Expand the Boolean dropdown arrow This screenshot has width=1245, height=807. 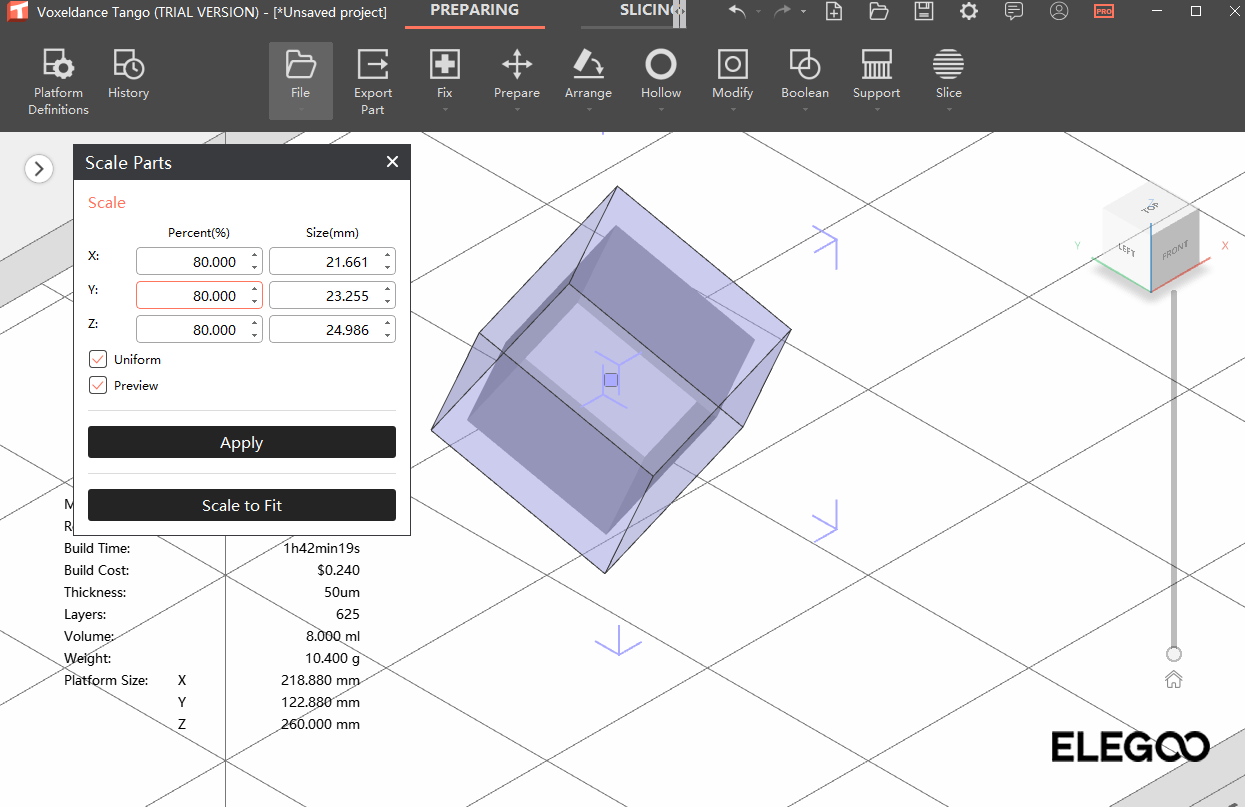tap(805, 109)
